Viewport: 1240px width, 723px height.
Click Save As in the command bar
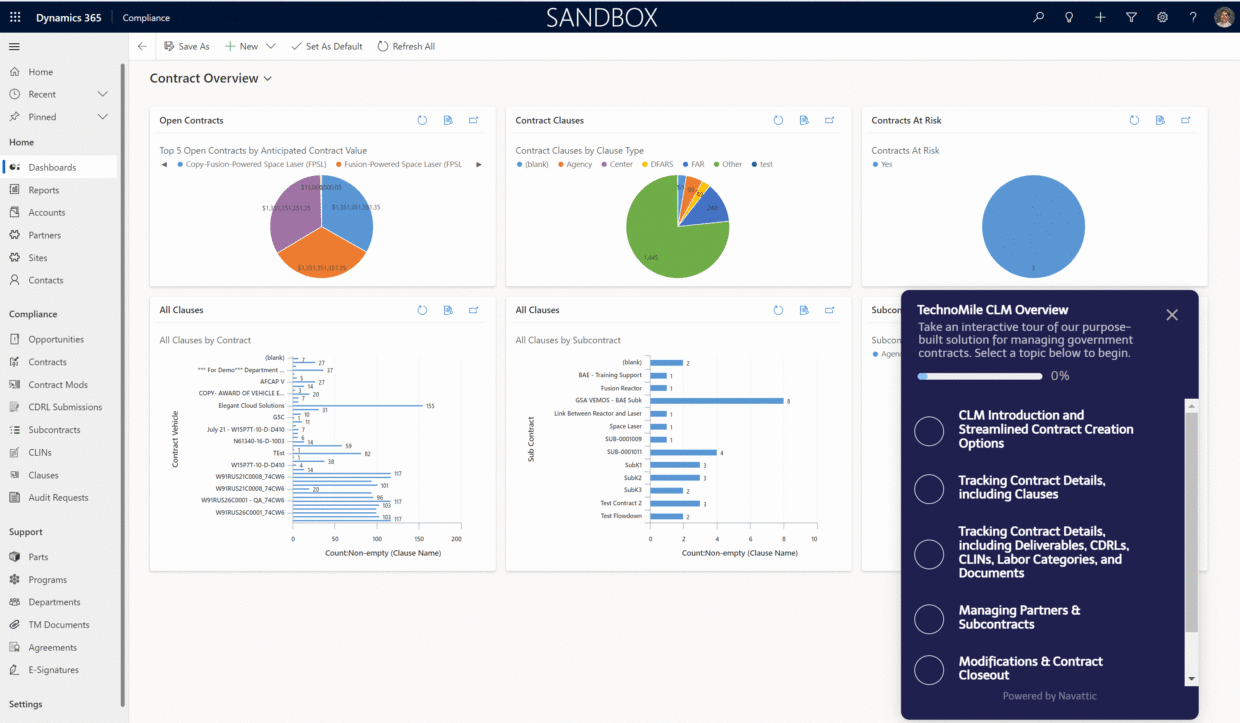pos(186,46)
